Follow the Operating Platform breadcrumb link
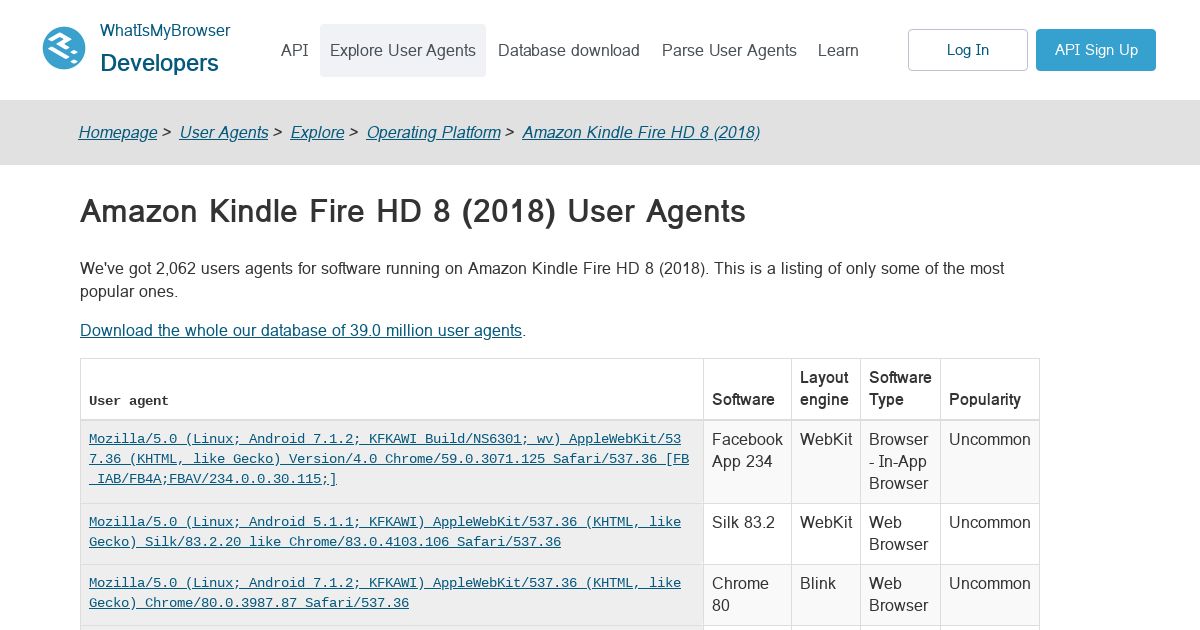Image resolution: width=1200 pixels, height=630 pixels. [x=433, y=132]
